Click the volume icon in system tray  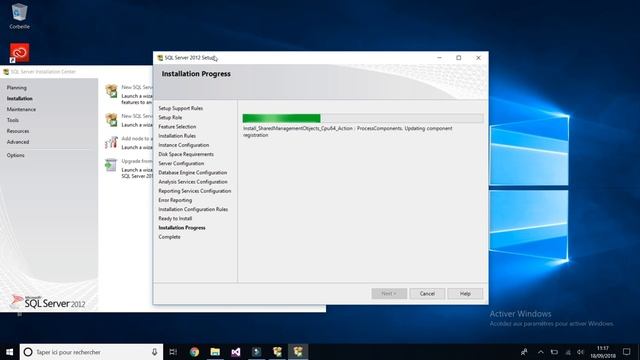coord(580,352)
